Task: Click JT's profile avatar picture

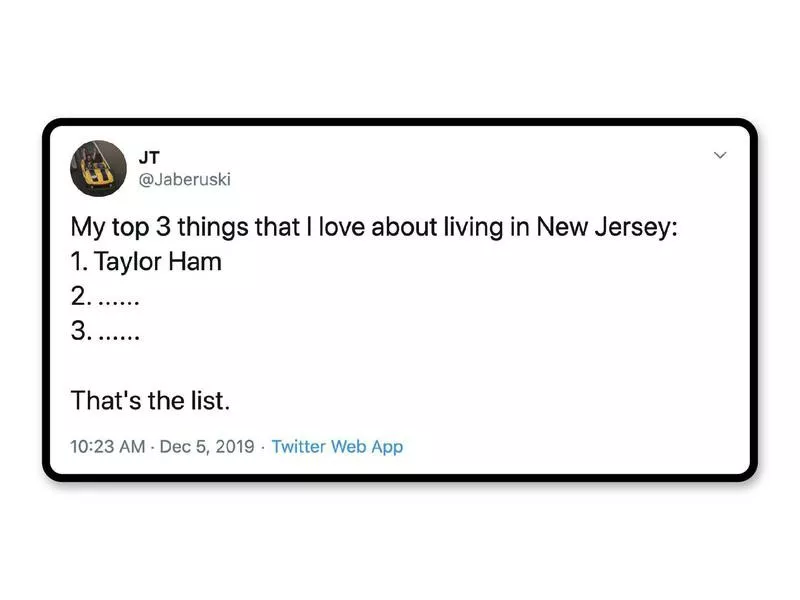Action: (x=97, y=167)
